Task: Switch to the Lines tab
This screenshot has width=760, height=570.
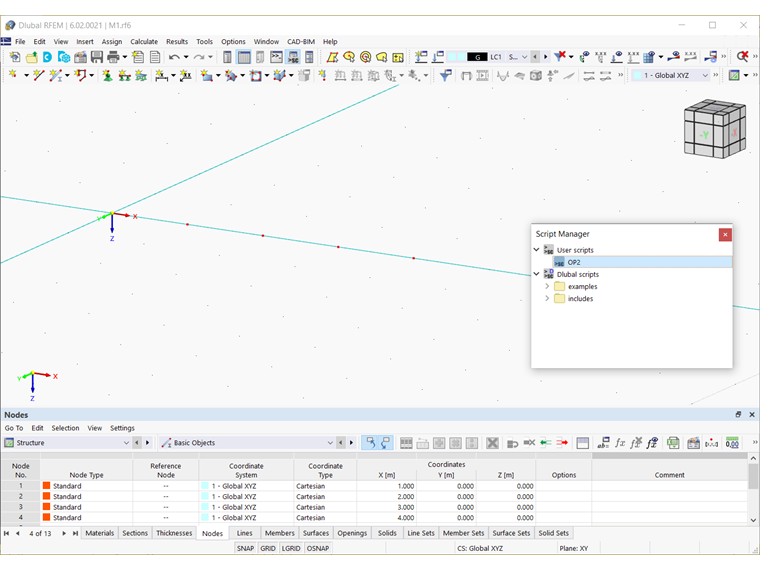Action: click(244, 533)
